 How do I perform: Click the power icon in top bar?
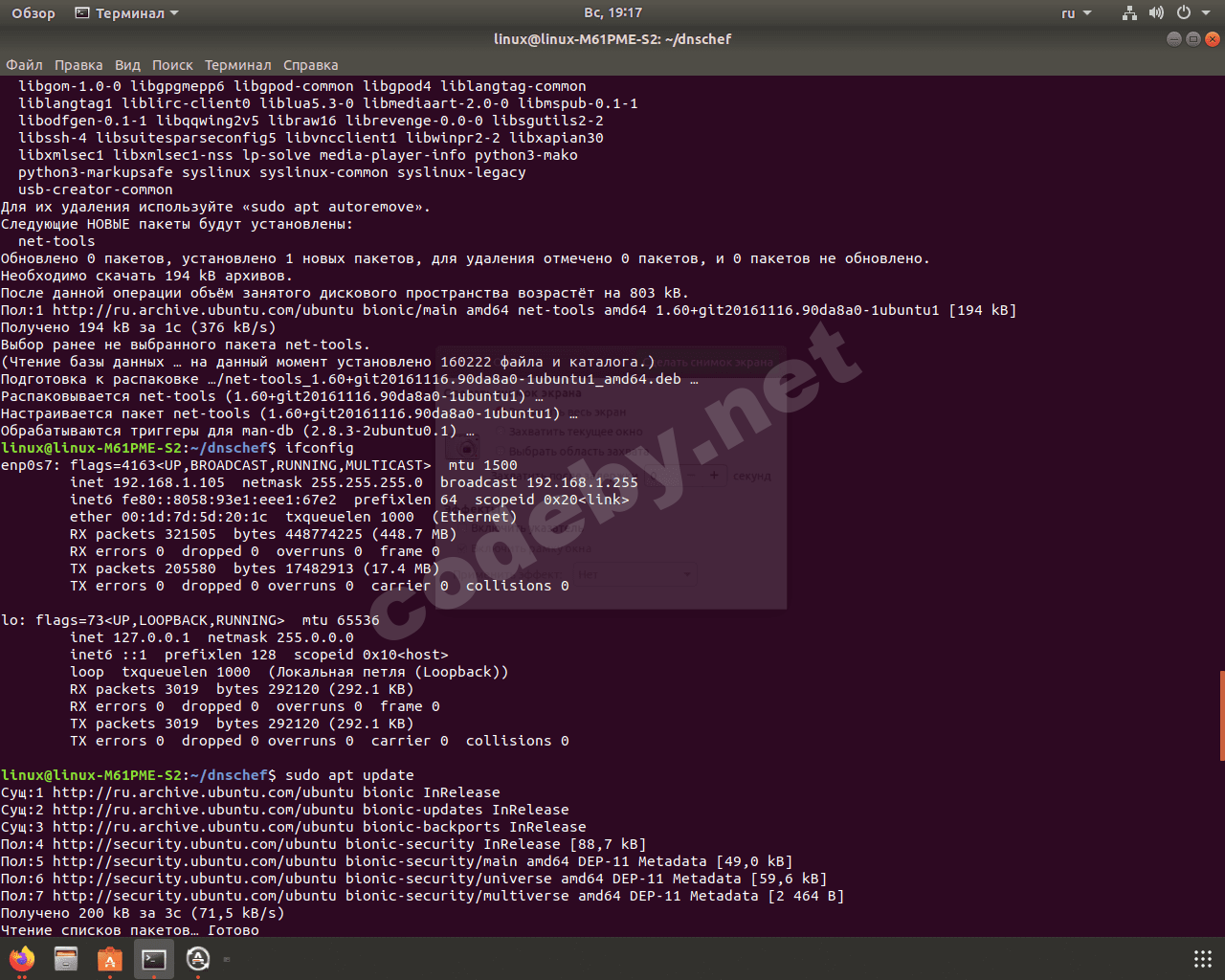(1184, 13)
